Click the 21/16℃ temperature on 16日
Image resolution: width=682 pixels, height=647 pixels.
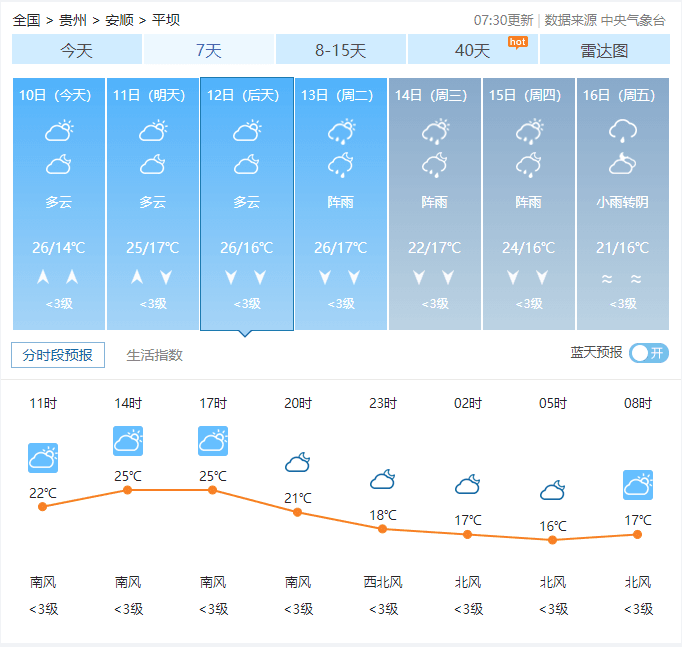click(x=623, y=248)
